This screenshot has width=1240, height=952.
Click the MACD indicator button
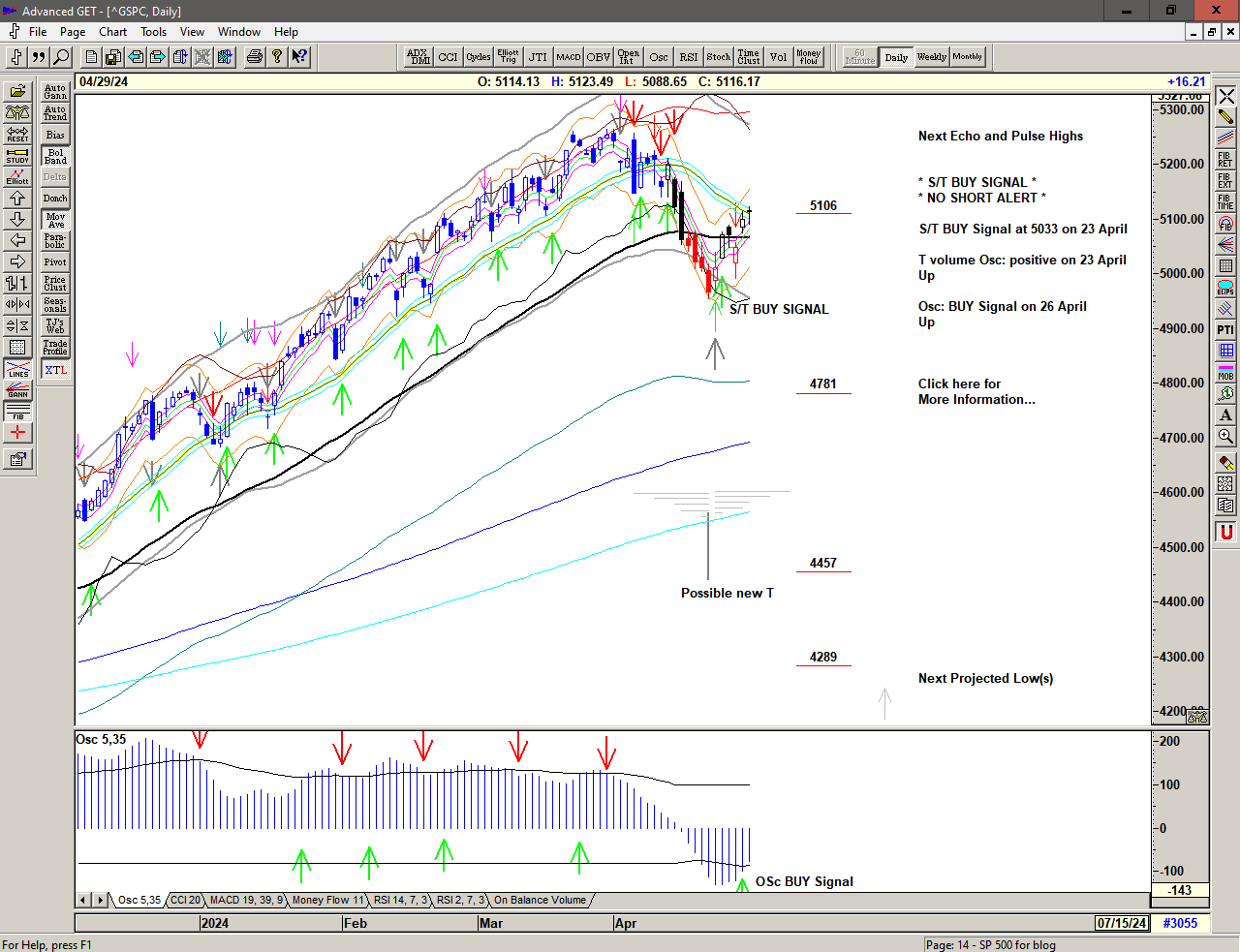click(569, 57)
